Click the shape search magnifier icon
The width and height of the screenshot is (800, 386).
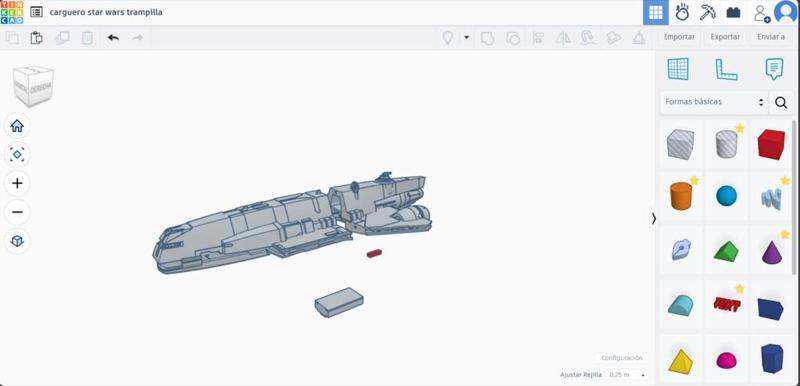(781, 102)
